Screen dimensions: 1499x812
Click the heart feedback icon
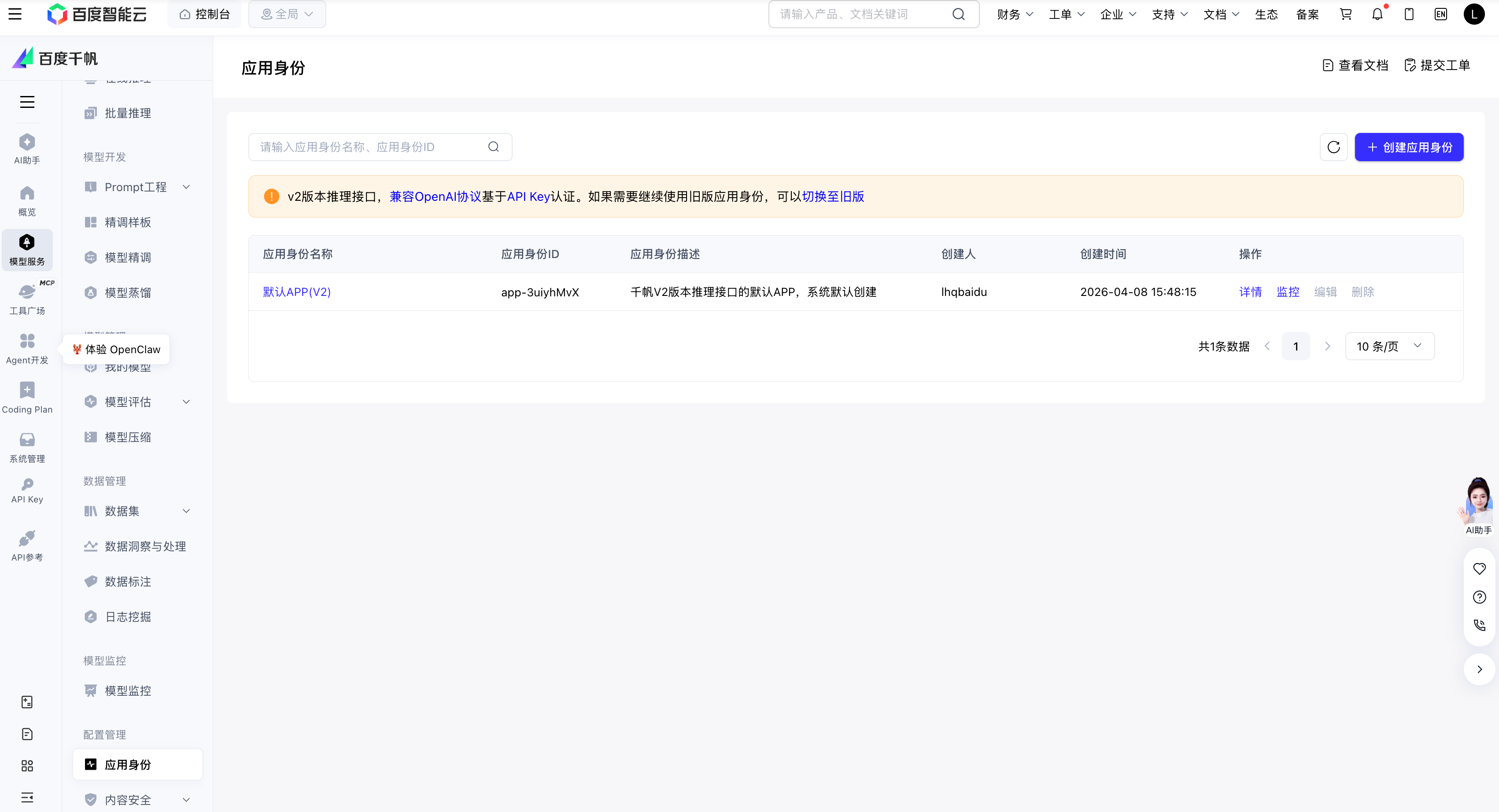click(1479, 568)
